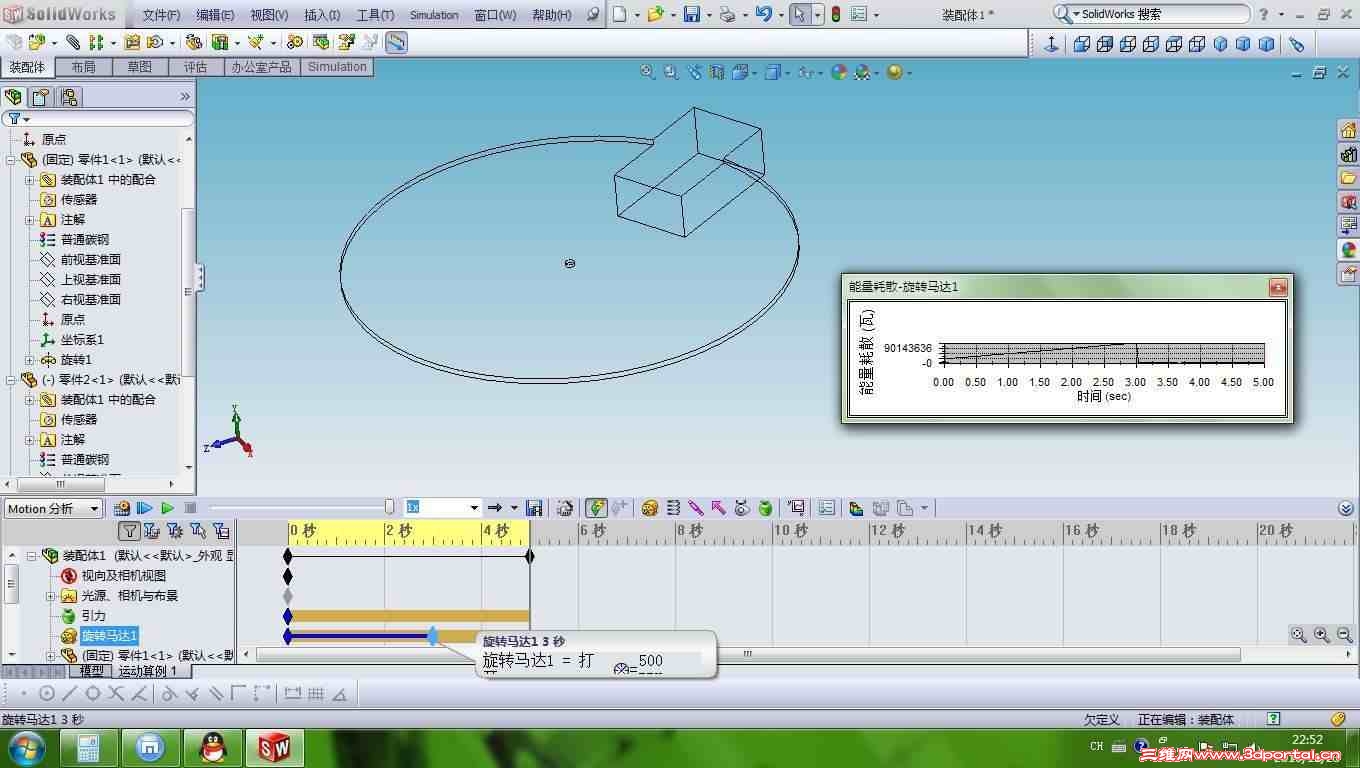
Task: Play the motion study animation
Action: click(167, 508)
